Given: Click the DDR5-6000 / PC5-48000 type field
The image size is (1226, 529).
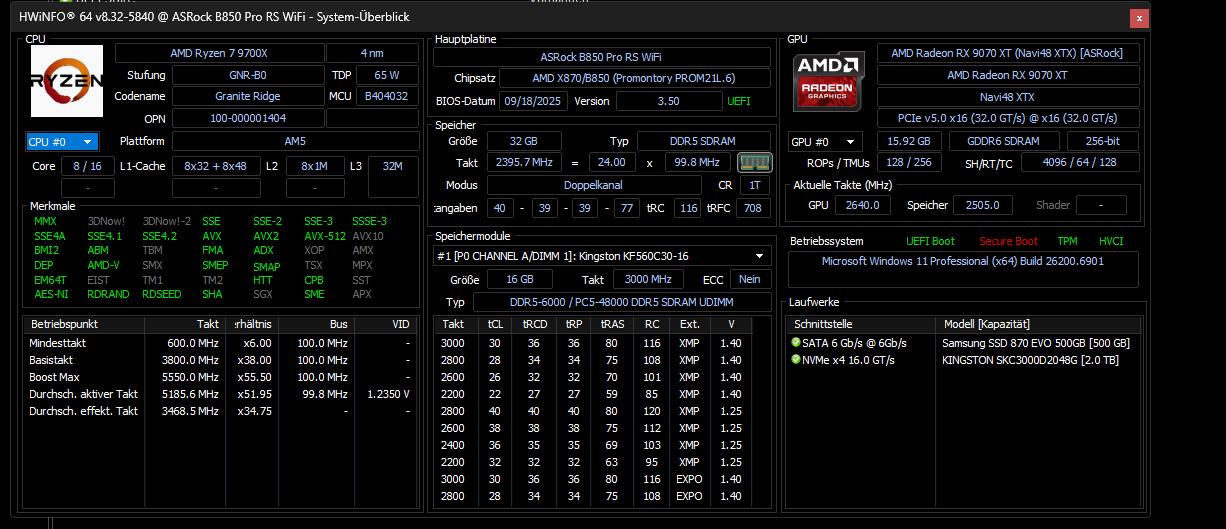Looking at the screenshot, I should coord(621,302).
